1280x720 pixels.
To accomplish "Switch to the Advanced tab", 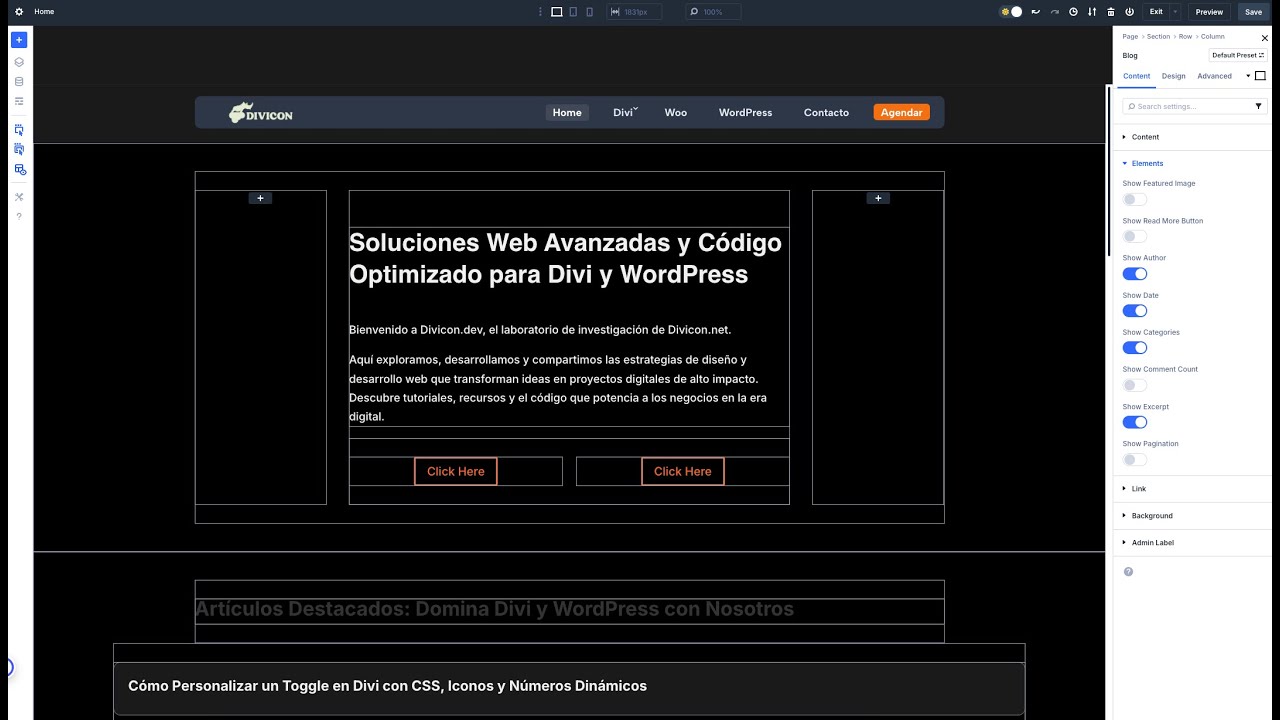I will pos(1214,76).
